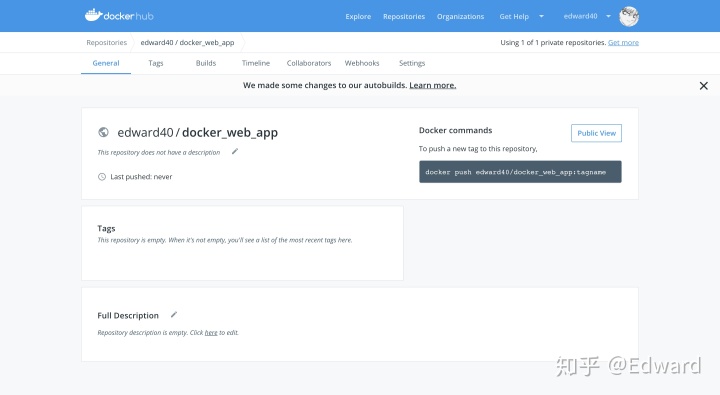Click the docker push command box

(520, 172)
